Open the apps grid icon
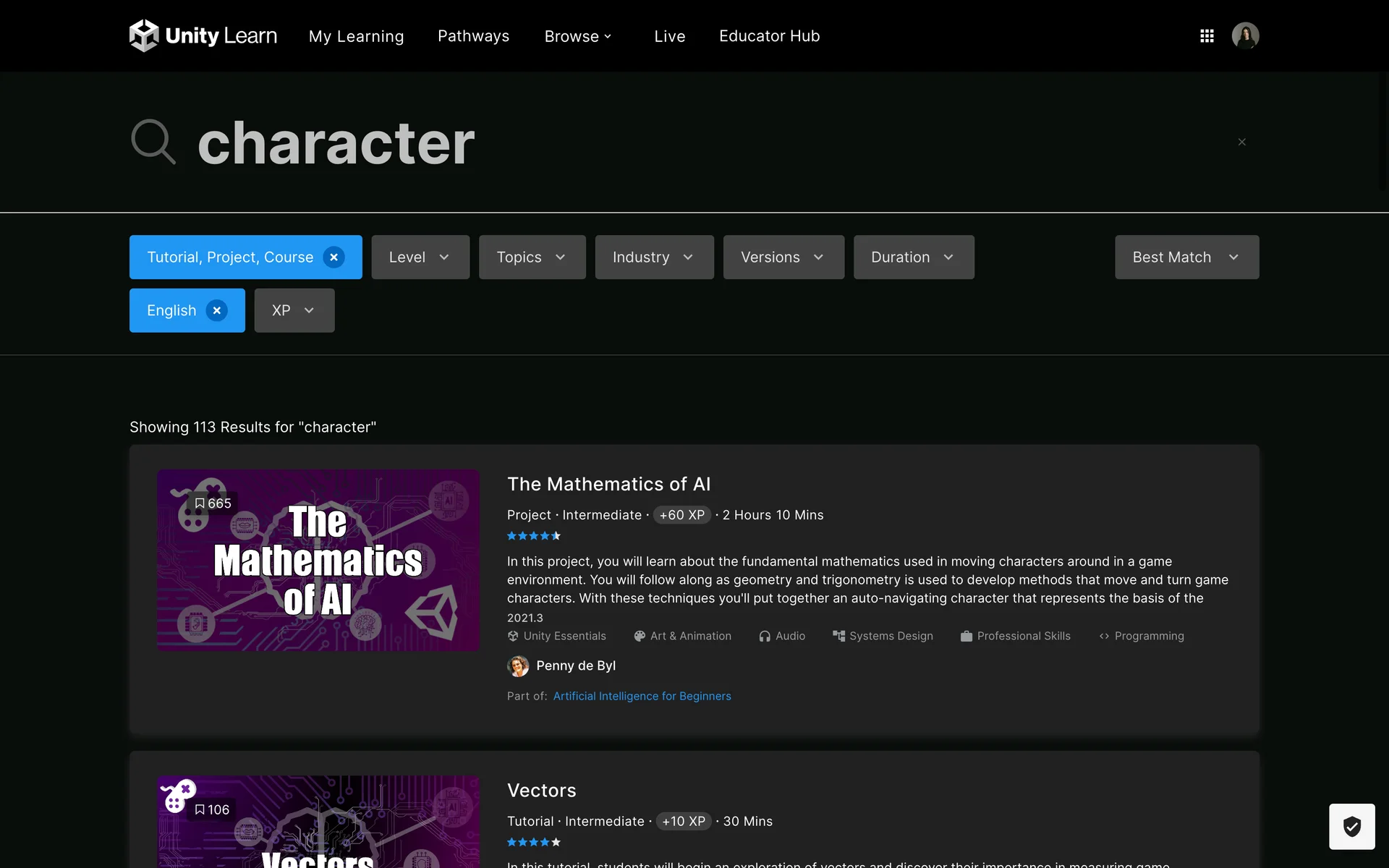Viewport: 1389px width, 868px height. point(1207,35)
